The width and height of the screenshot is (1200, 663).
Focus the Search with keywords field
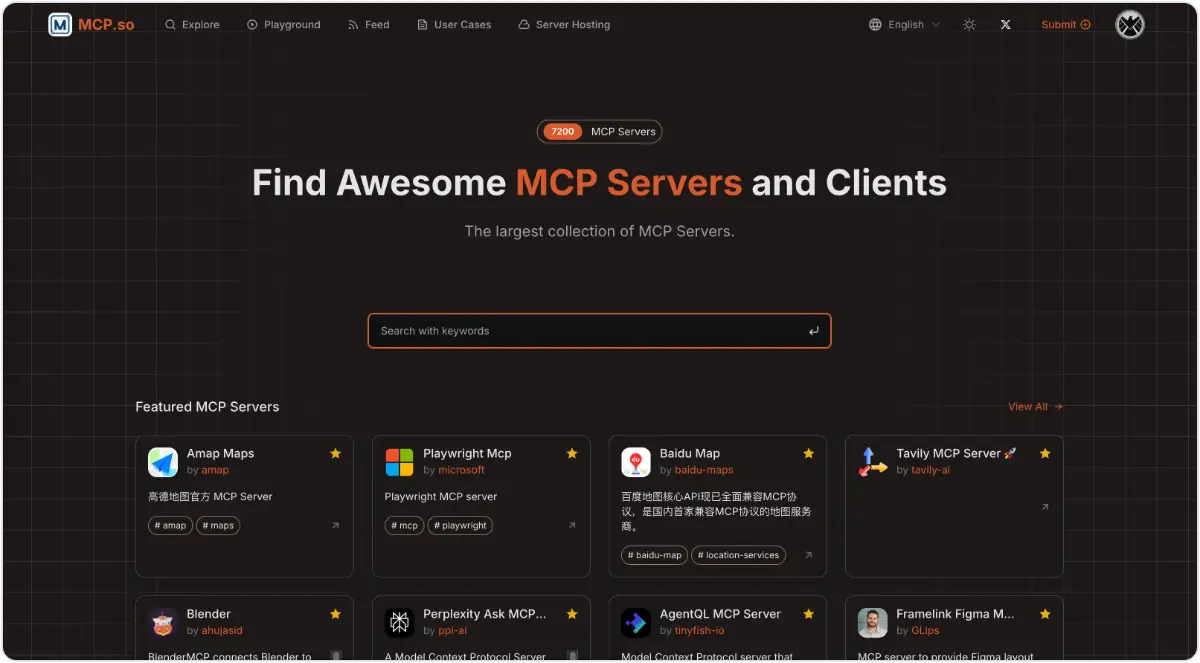pyautogui.click(x=590, y=331)
